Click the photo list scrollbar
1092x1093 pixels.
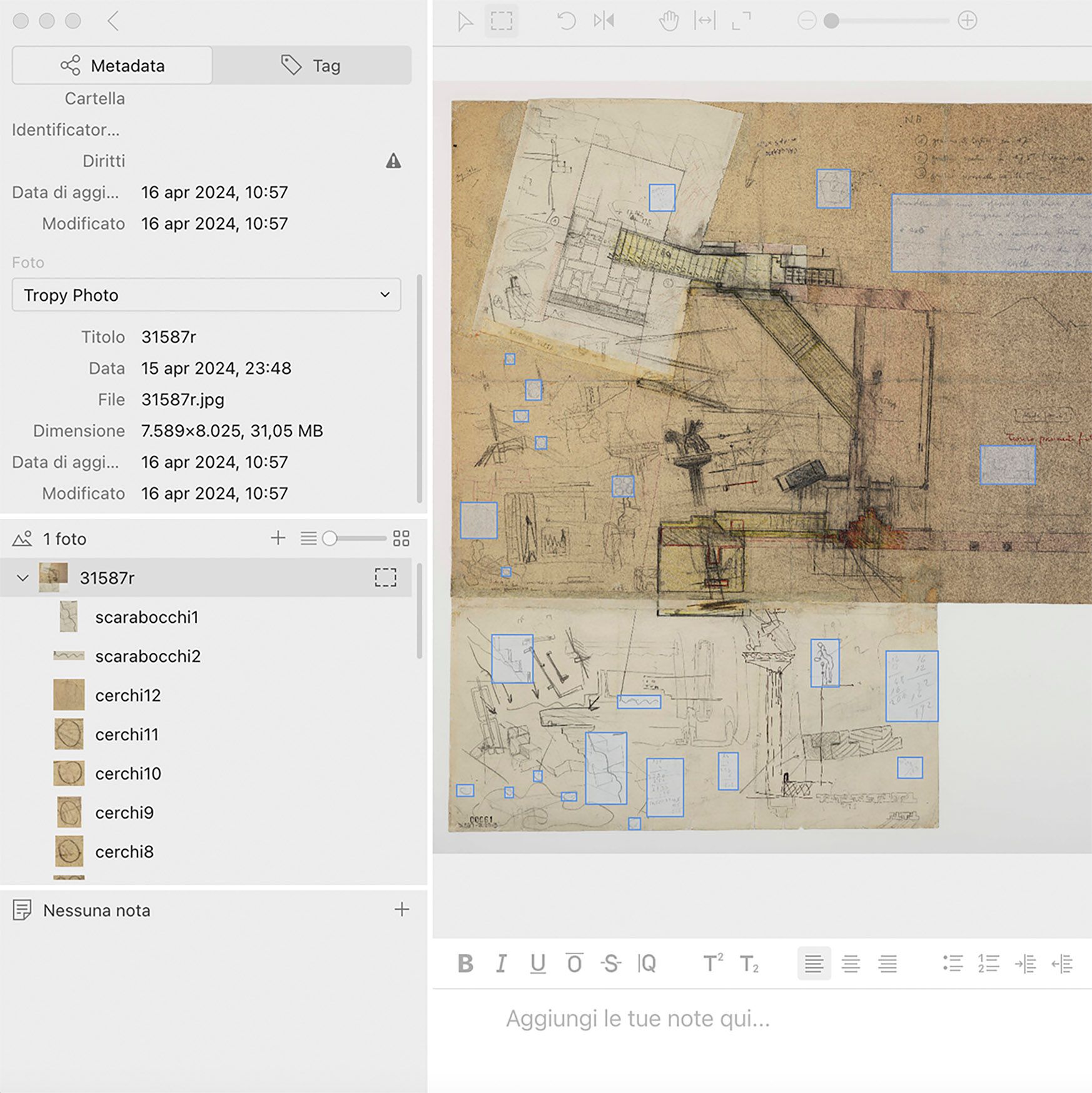pos(420,611)
